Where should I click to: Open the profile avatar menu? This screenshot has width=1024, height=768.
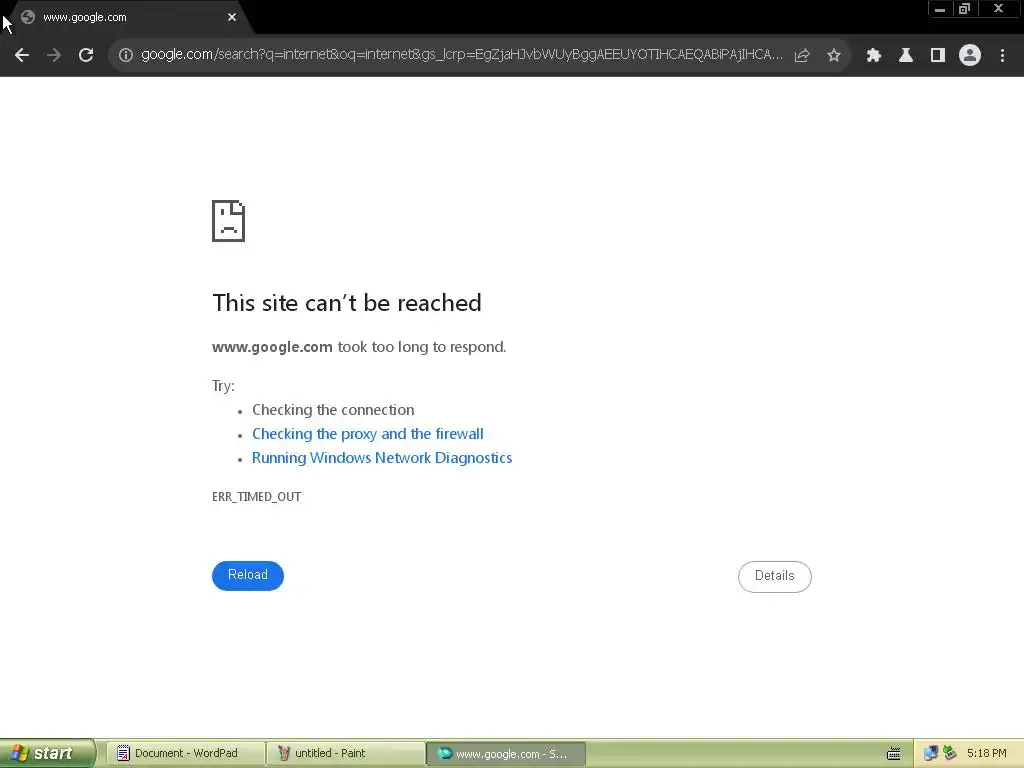(x=970, y=56)
